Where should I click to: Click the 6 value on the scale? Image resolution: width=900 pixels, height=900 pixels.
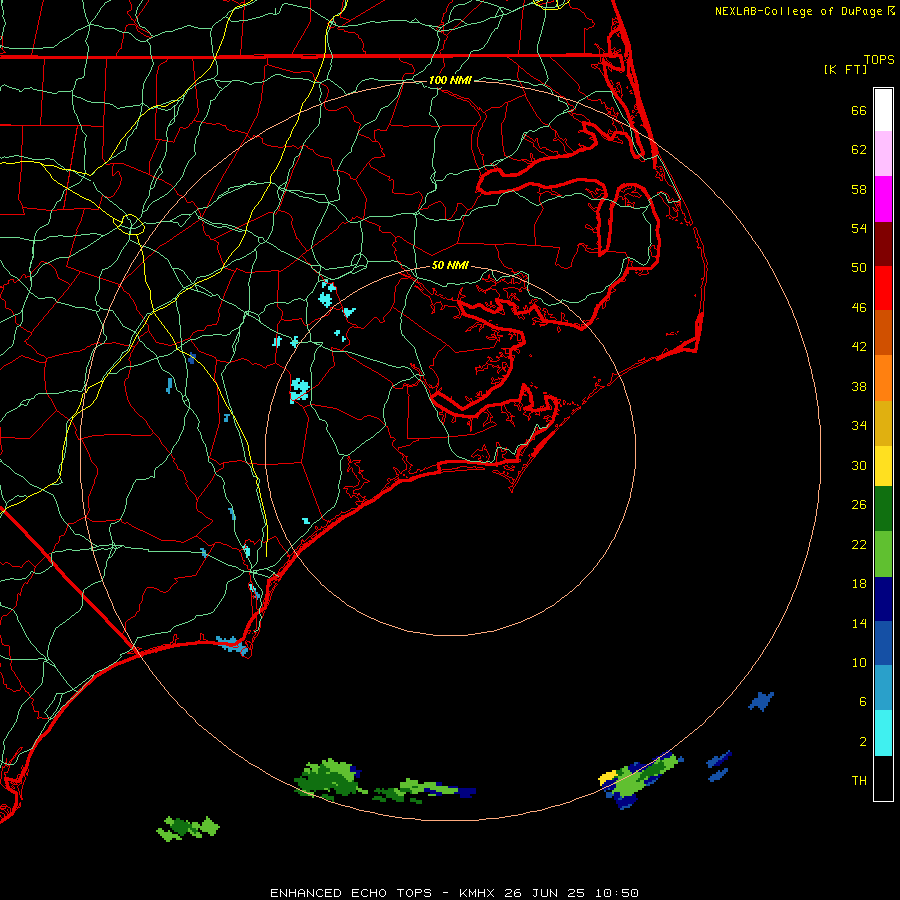pyautogui.click(x=863, y=701)
